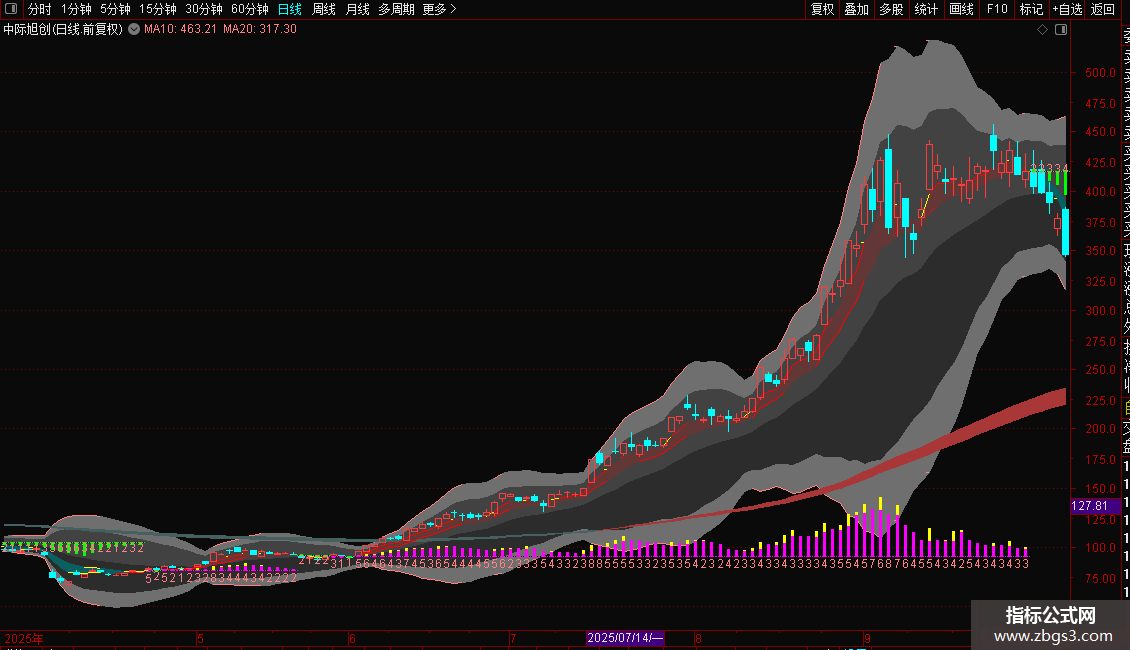Open F10 company information

pyautogui.click(x=997, y=9)
